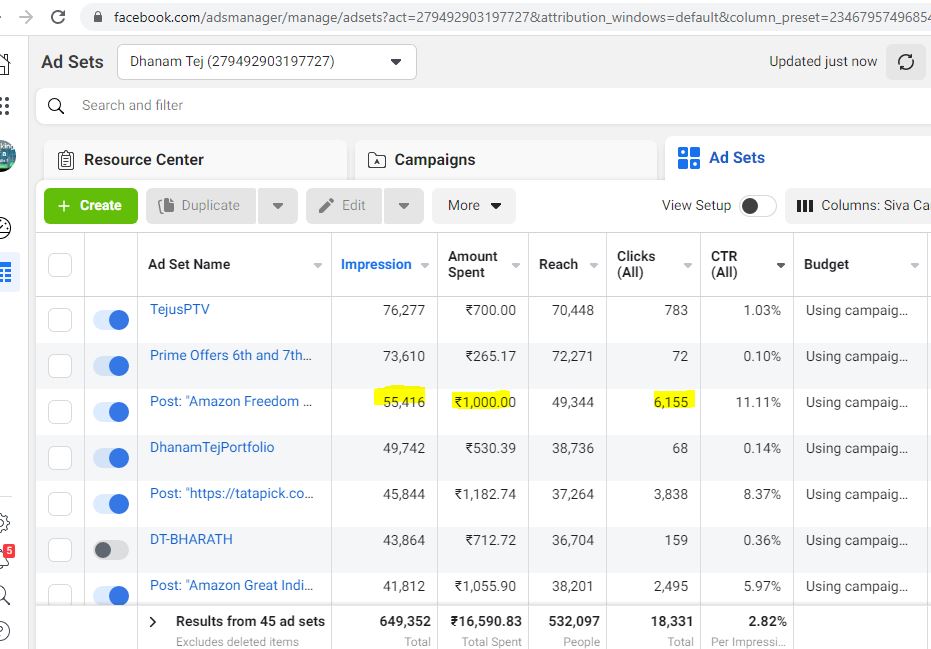Viewport: 931px width, 649px height.
Task: Open the gauge overview icon in sidebar
Action: 5,228
